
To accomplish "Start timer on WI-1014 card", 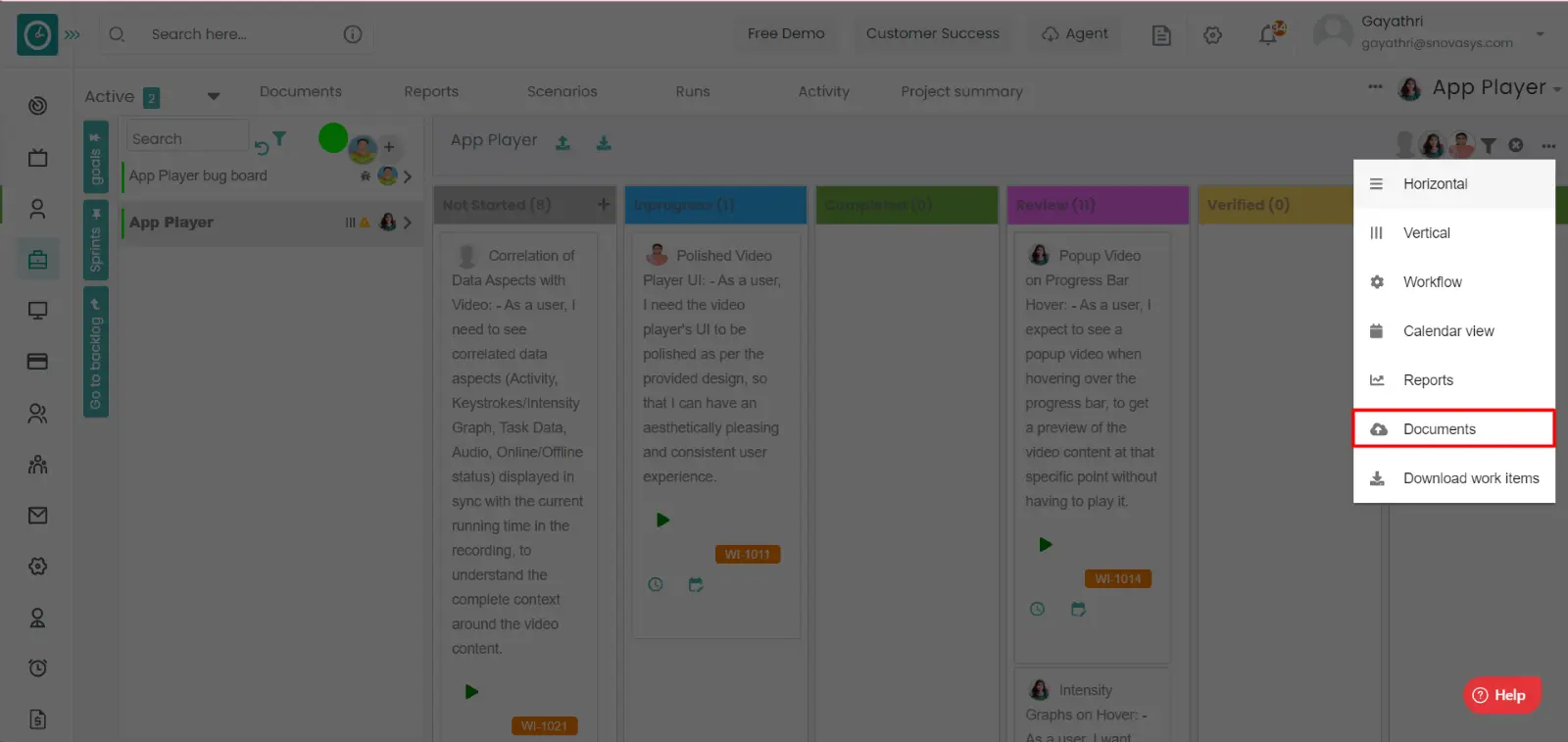I will (1046, 545).
